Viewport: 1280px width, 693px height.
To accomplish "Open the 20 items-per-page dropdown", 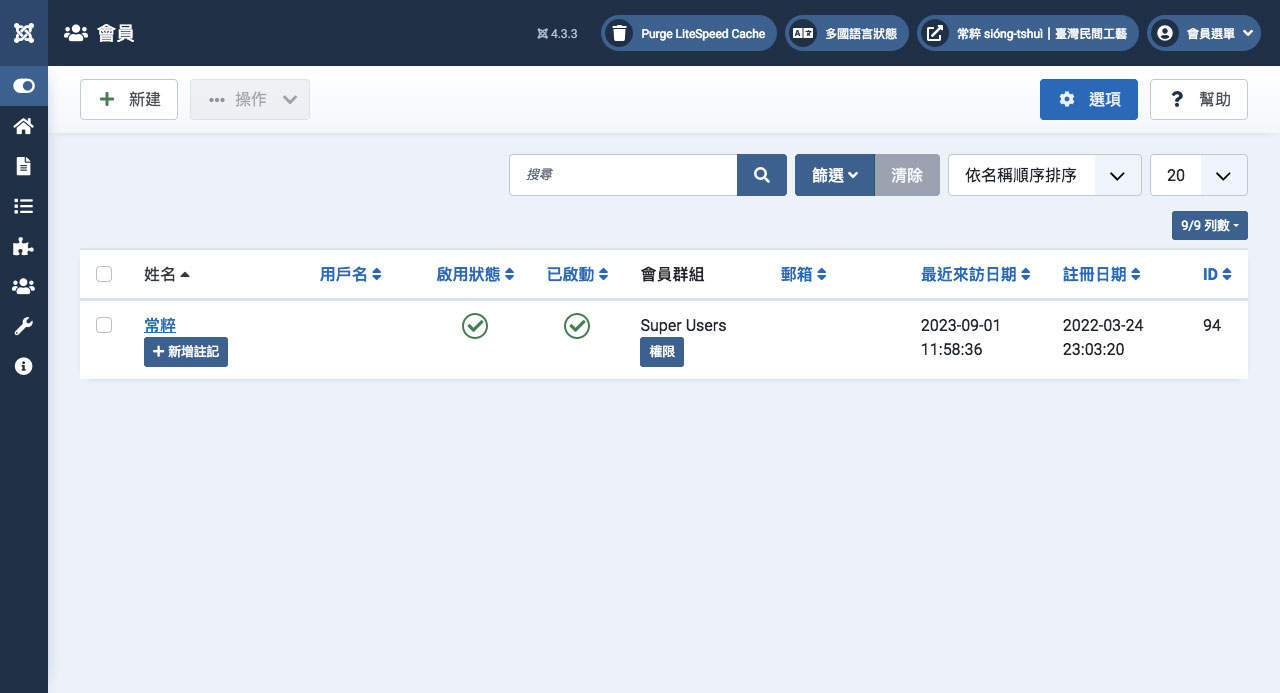I will (1198, 175).
